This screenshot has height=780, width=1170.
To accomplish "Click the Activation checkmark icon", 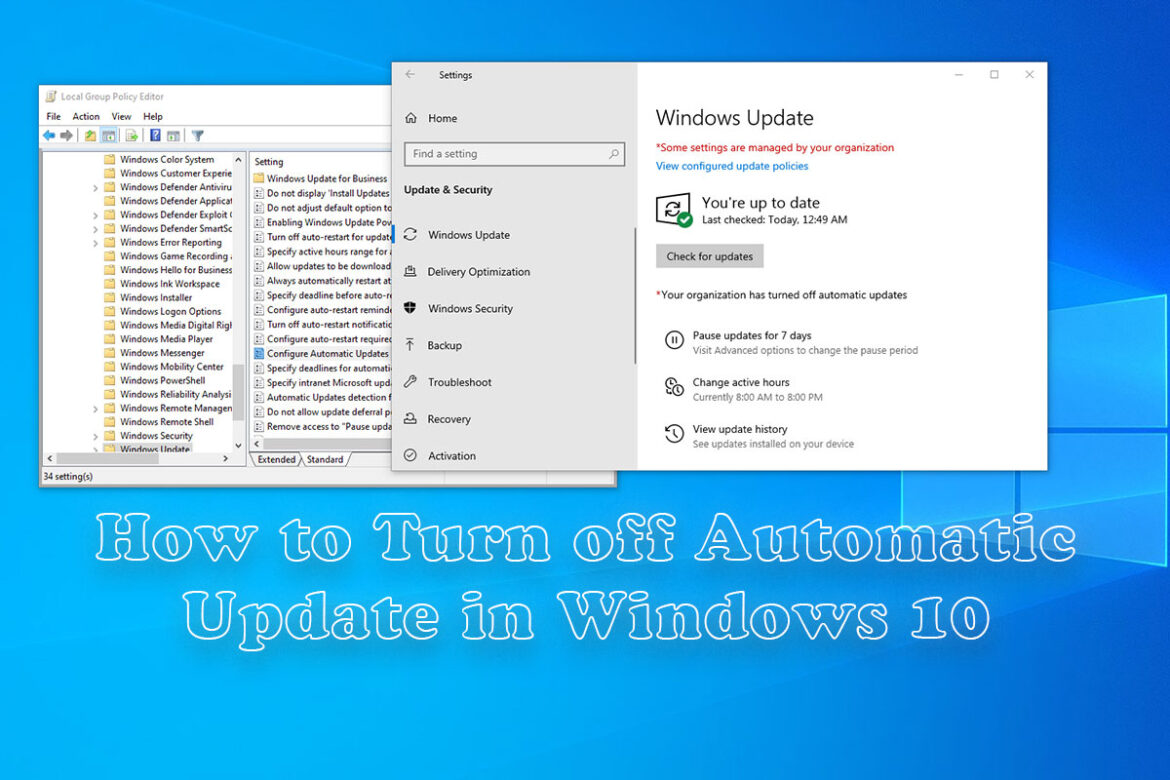I will pos(410,455).
